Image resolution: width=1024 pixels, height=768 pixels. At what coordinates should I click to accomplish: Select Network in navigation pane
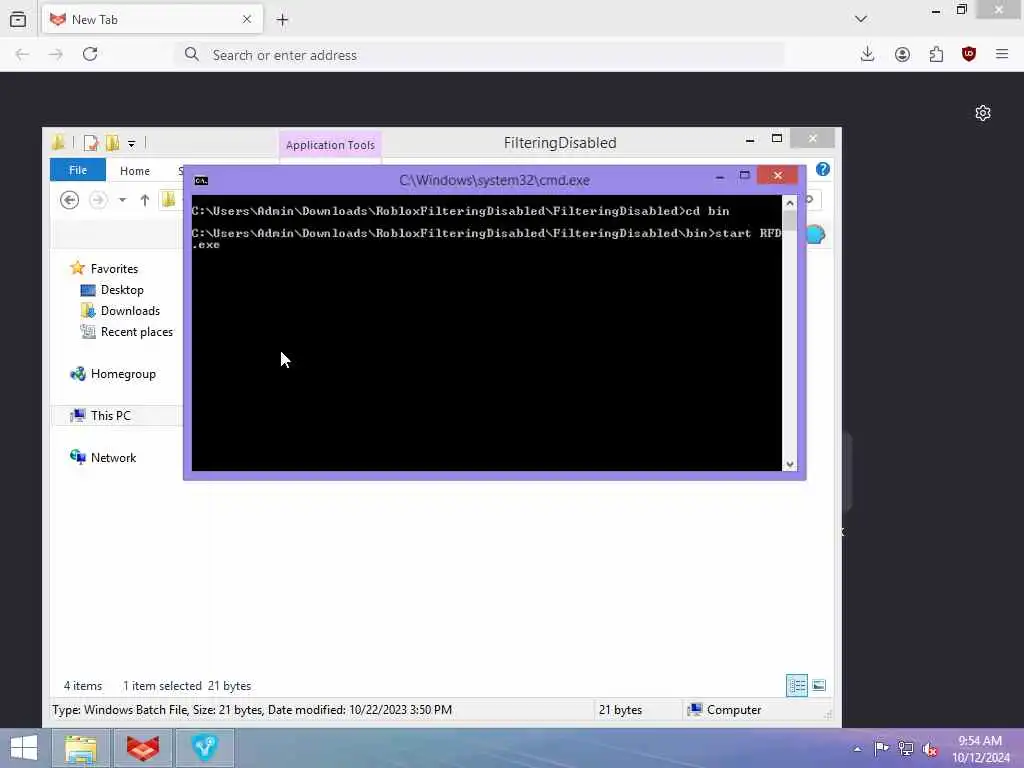coord(113,457)
